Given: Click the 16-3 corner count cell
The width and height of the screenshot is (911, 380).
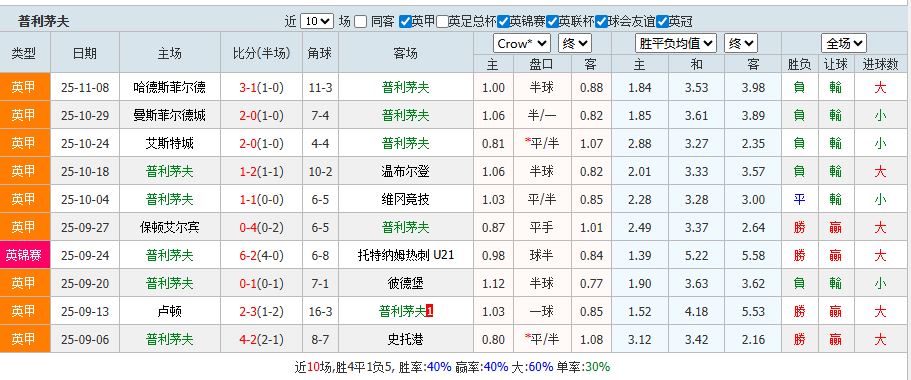Looking at the screenshot, I should point(320,311).
